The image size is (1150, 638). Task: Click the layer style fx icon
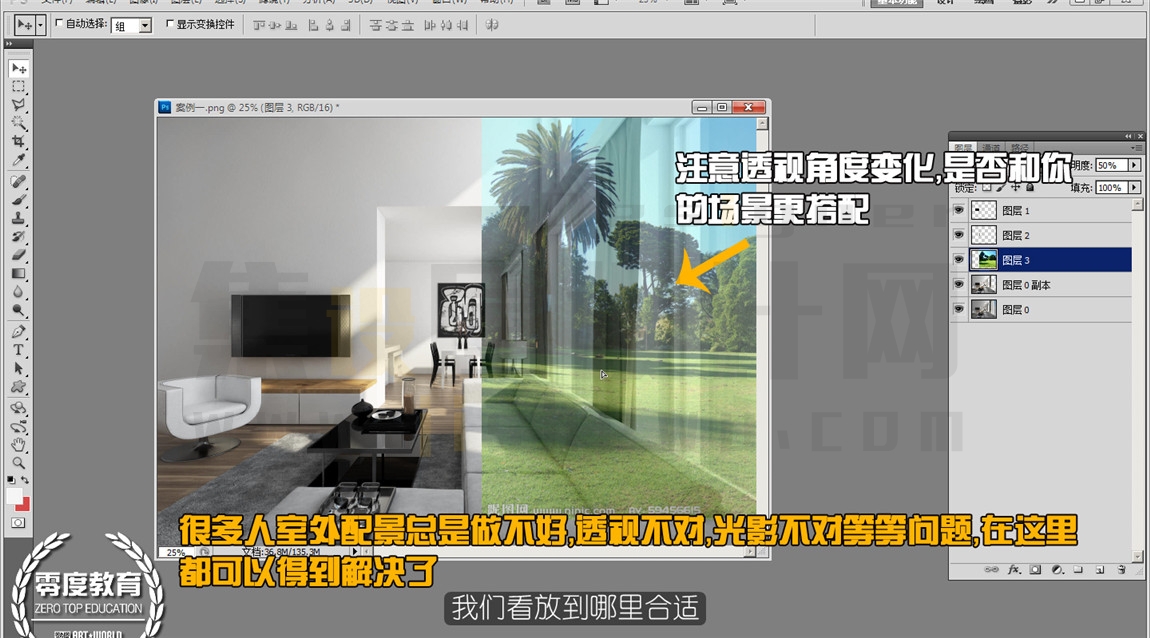point(1014,569)
